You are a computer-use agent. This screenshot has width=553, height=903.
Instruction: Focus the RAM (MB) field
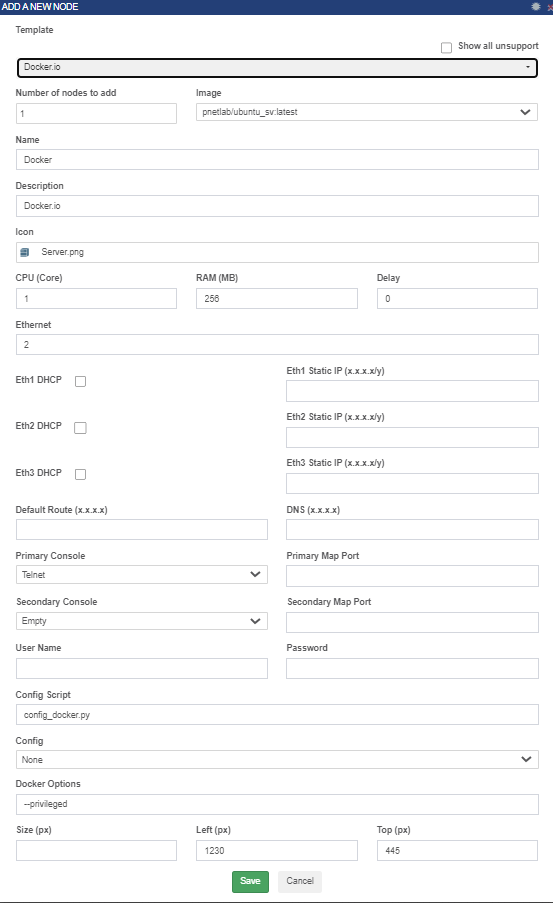276,298
